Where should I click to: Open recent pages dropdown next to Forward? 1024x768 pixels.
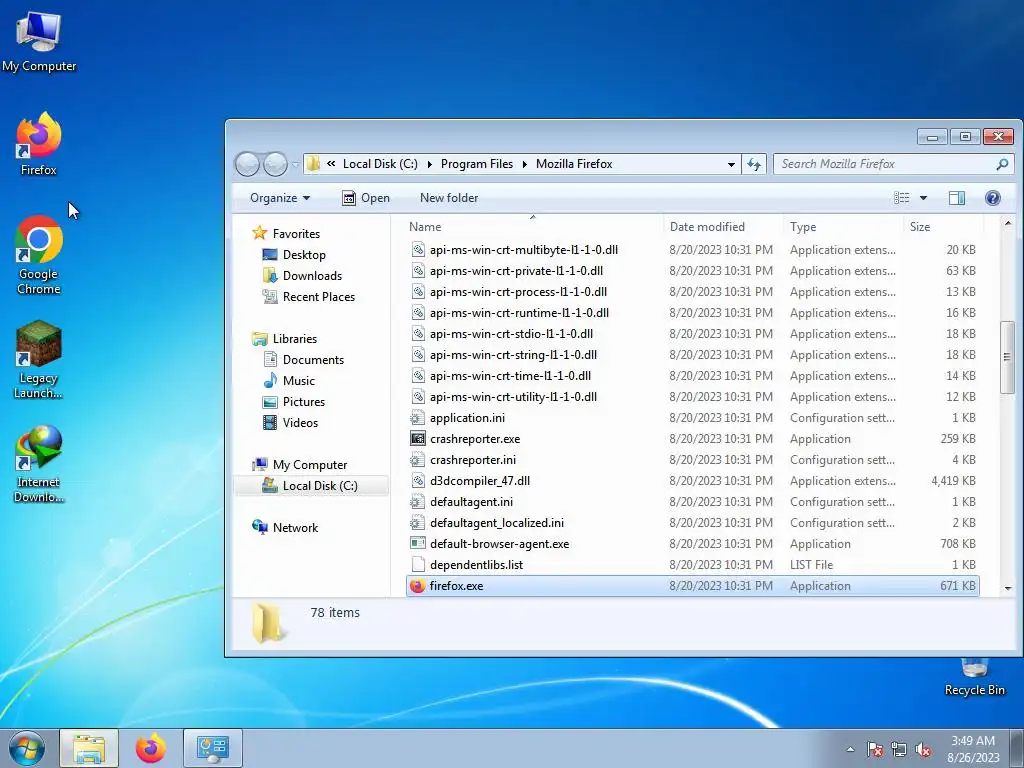[x=295, y=165]
